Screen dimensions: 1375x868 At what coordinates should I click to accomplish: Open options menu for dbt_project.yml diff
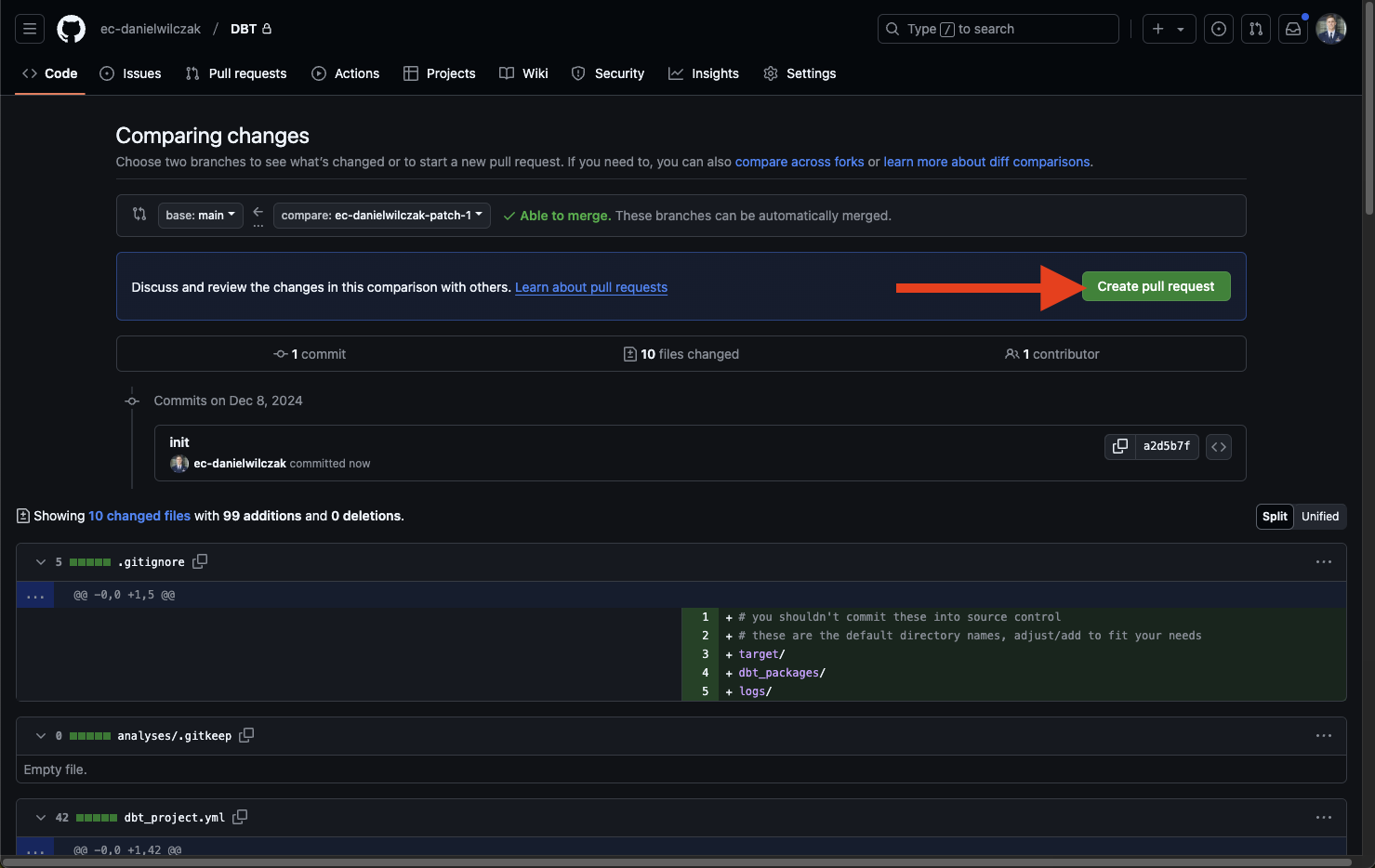point(1324,818)
